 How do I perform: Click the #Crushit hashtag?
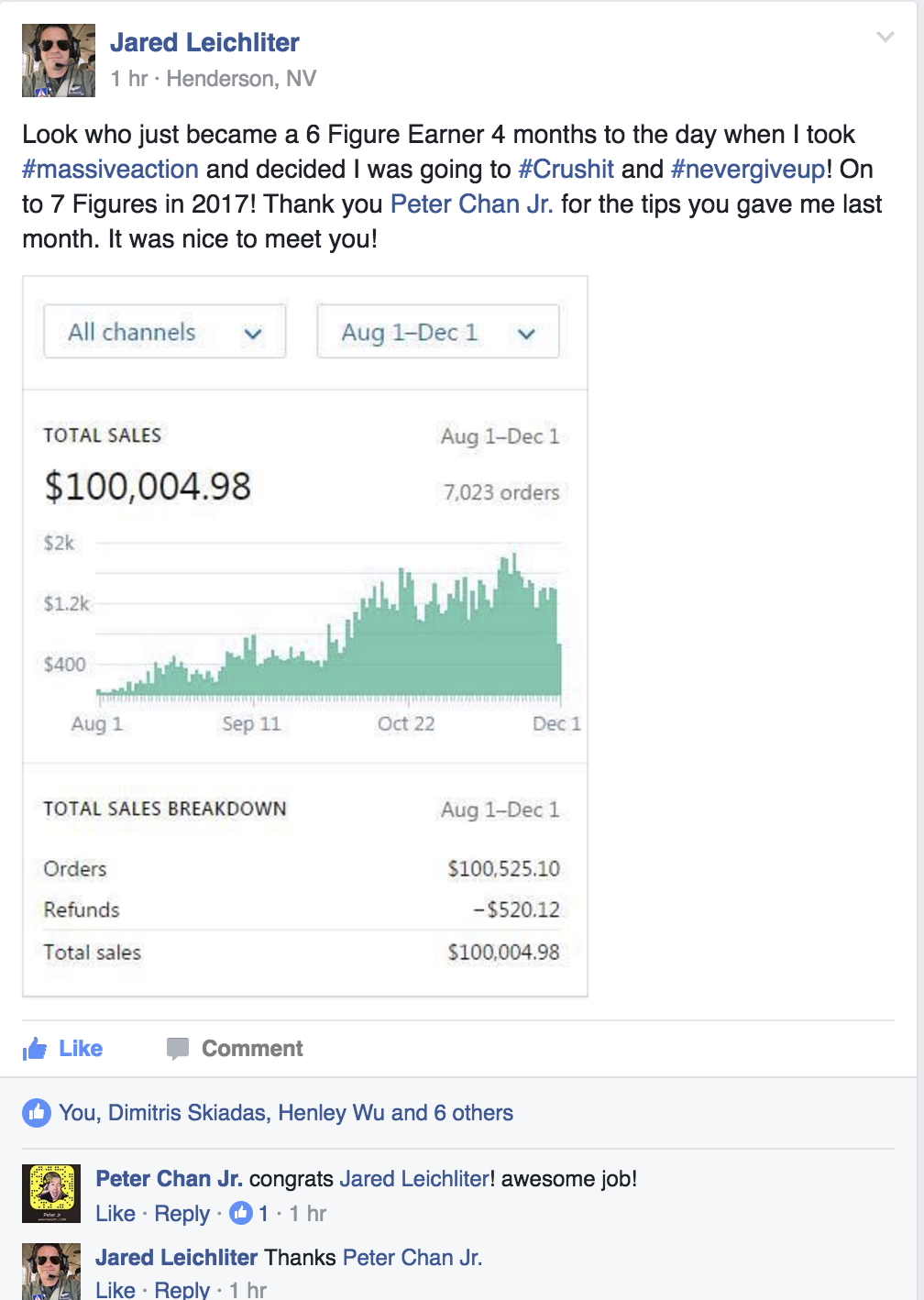(x=566, y=170)
